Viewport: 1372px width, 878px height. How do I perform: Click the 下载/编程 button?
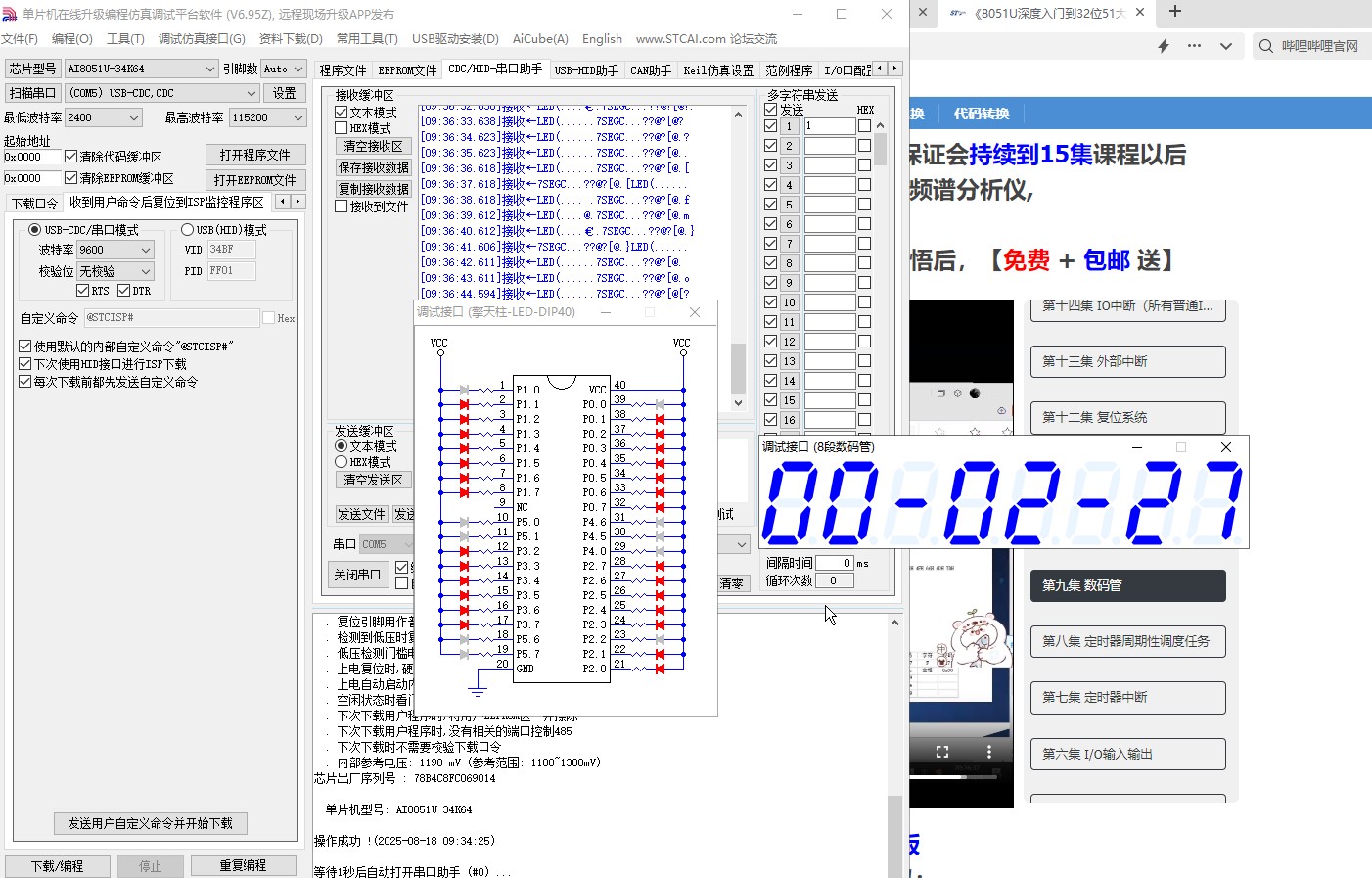point(57,866)
